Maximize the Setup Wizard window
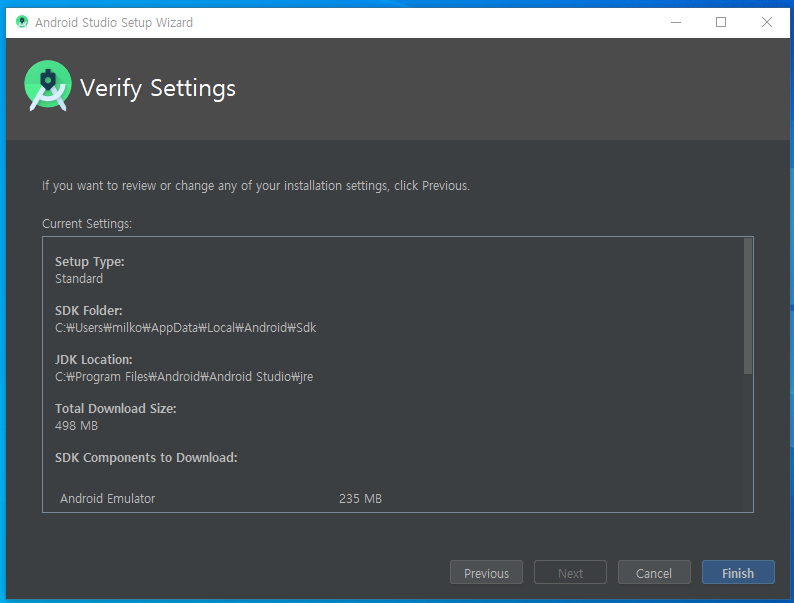Screen dimensions: 794x603 (x=721, y=22)
